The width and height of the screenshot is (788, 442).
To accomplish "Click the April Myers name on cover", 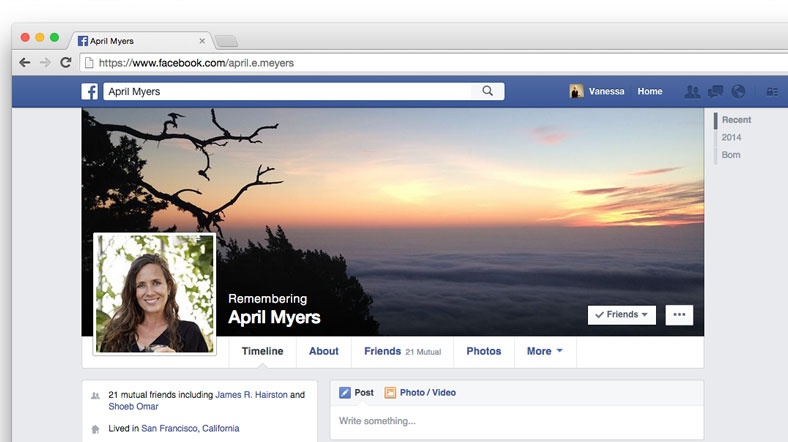I will click(274, 317).
